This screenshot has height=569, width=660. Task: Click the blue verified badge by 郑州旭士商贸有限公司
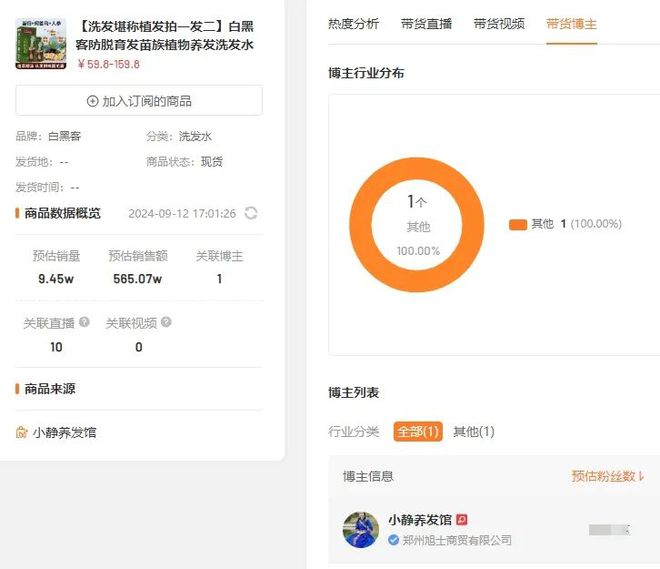point(394,540)
